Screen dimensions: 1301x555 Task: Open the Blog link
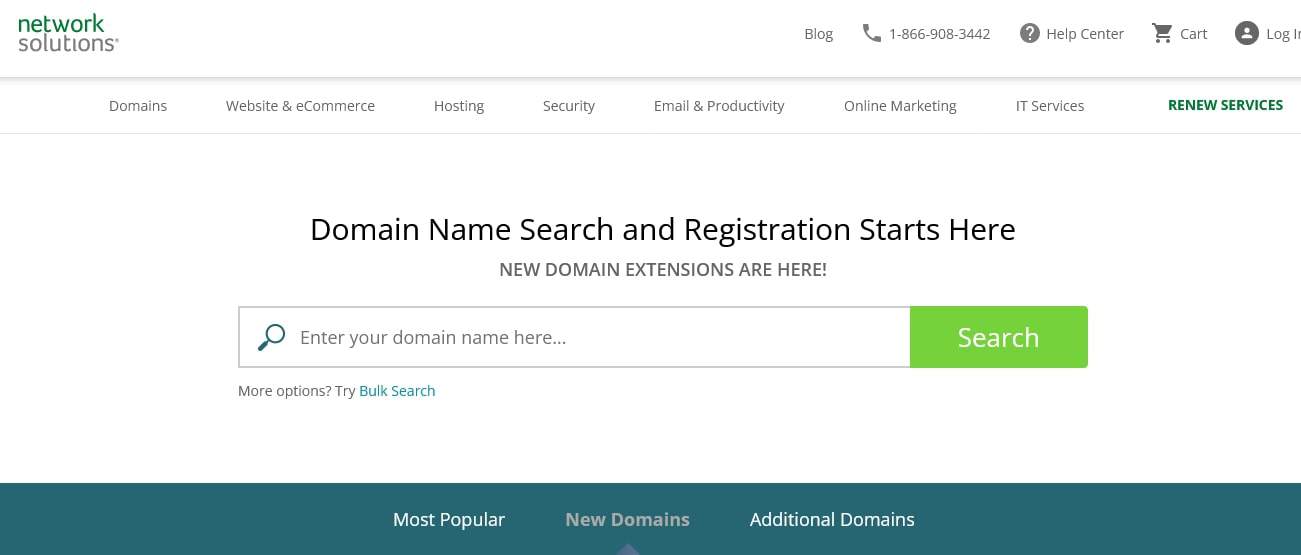(x=818, y=34)
